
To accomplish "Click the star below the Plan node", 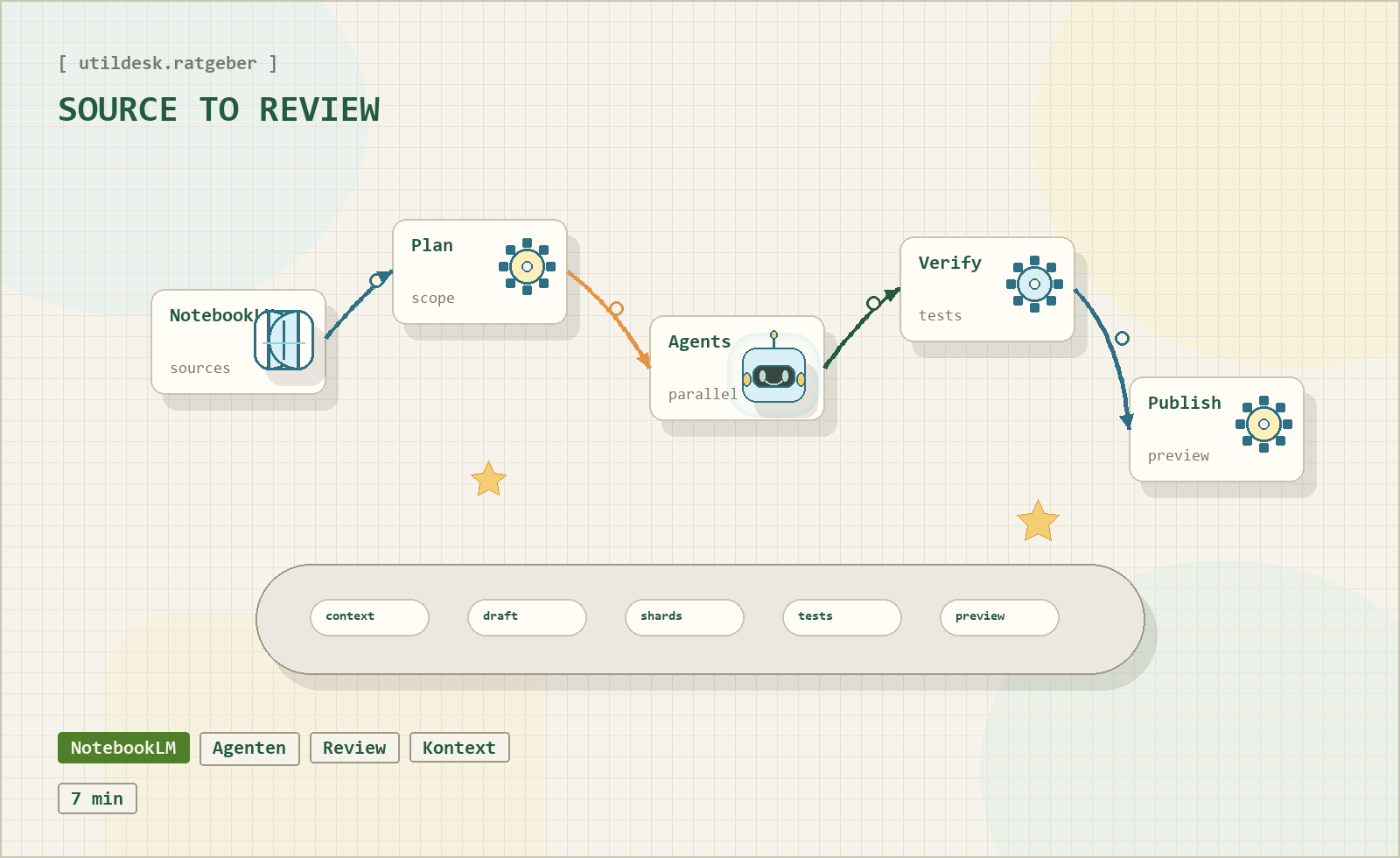I will (x=488, y=478).
